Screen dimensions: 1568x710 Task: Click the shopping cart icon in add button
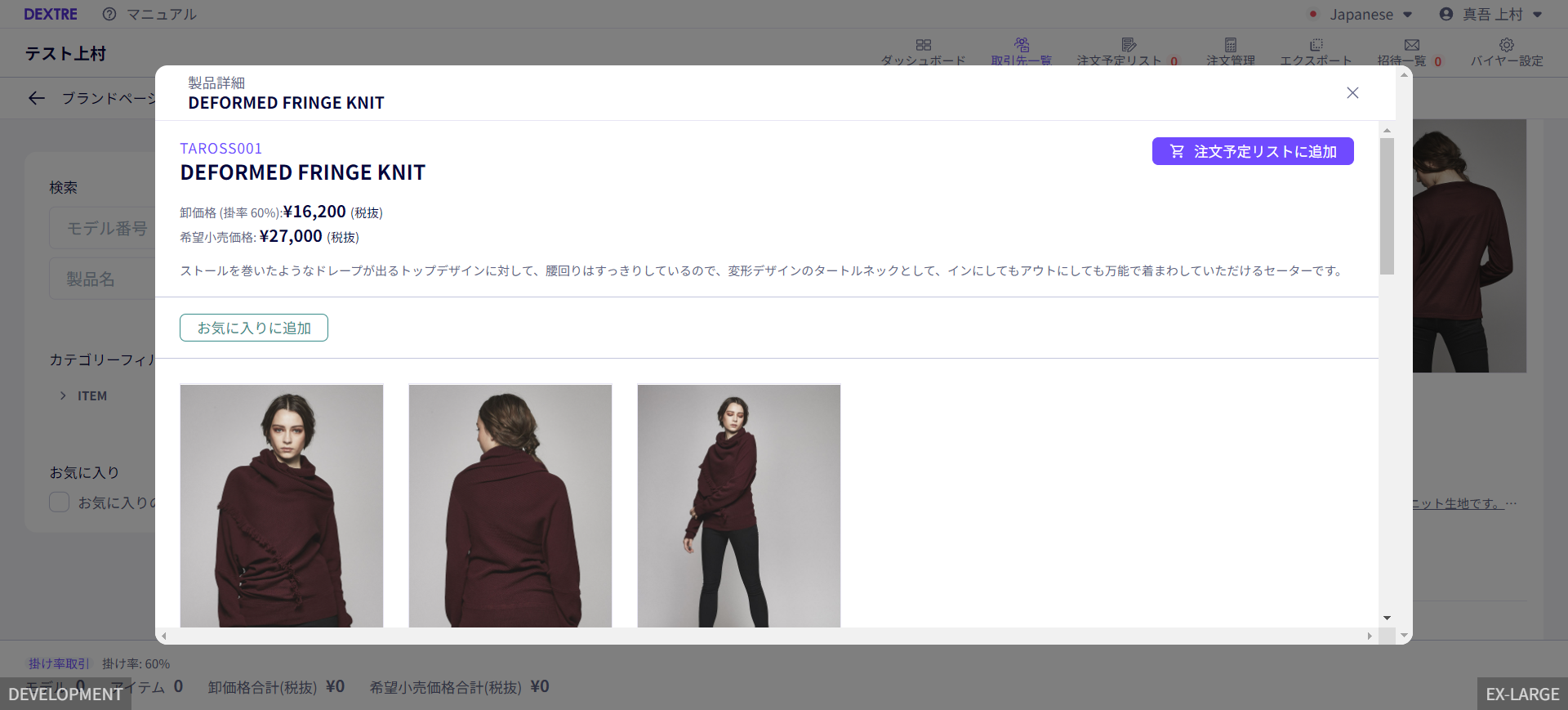click(1177, 151)
